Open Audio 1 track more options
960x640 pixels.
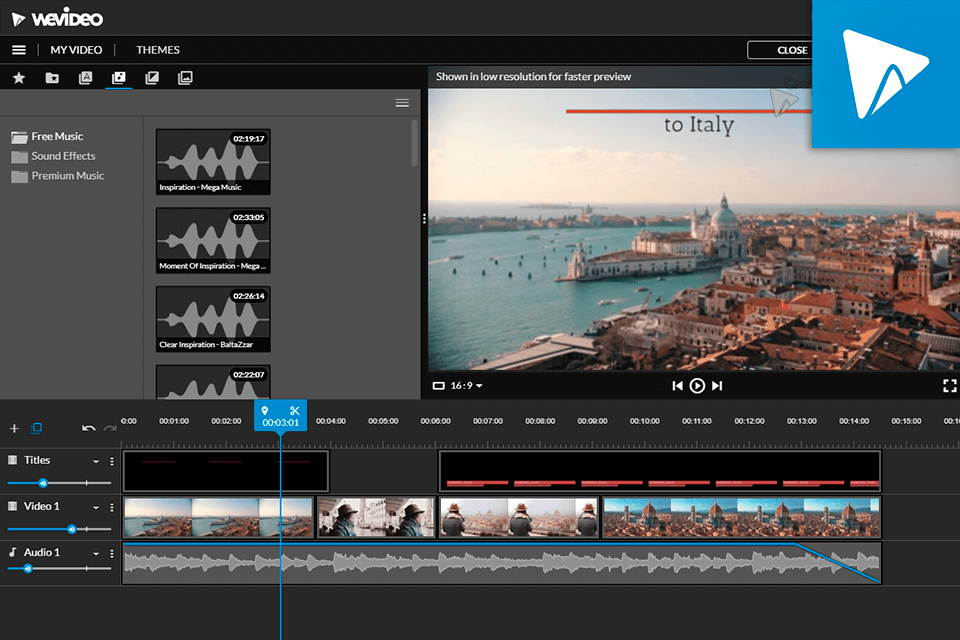111,554
